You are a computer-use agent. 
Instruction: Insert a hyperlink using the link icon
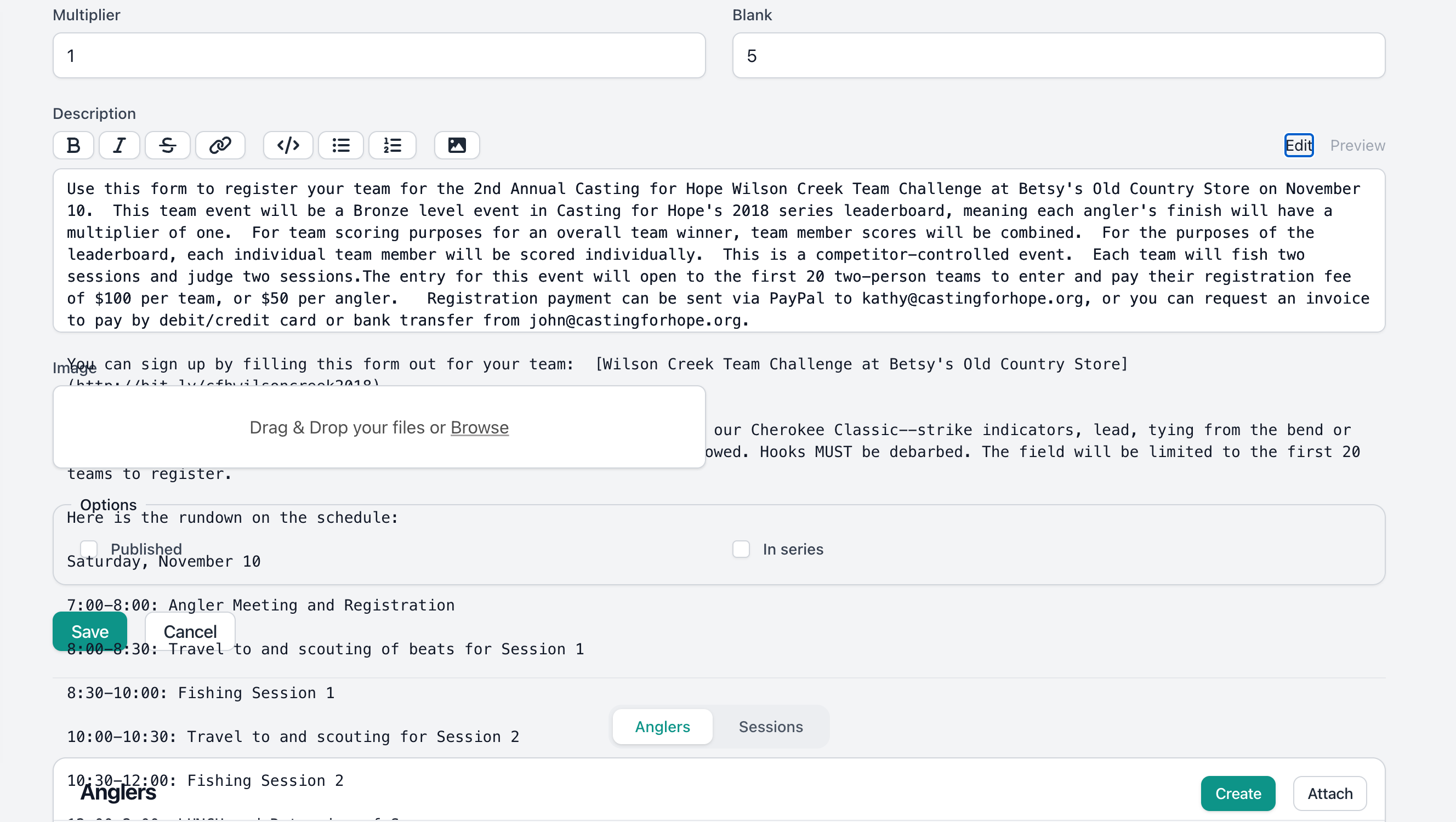point(220,145)
